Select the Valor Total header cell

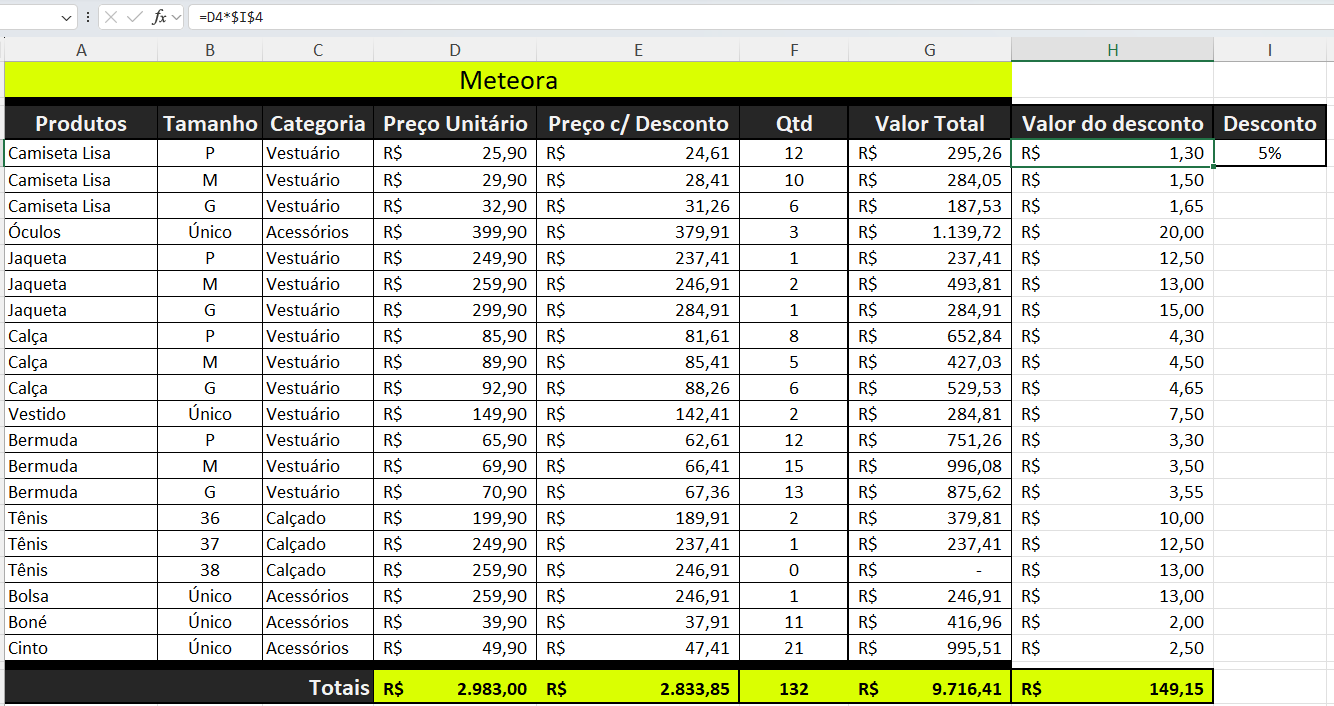click(x=930, y=123)
